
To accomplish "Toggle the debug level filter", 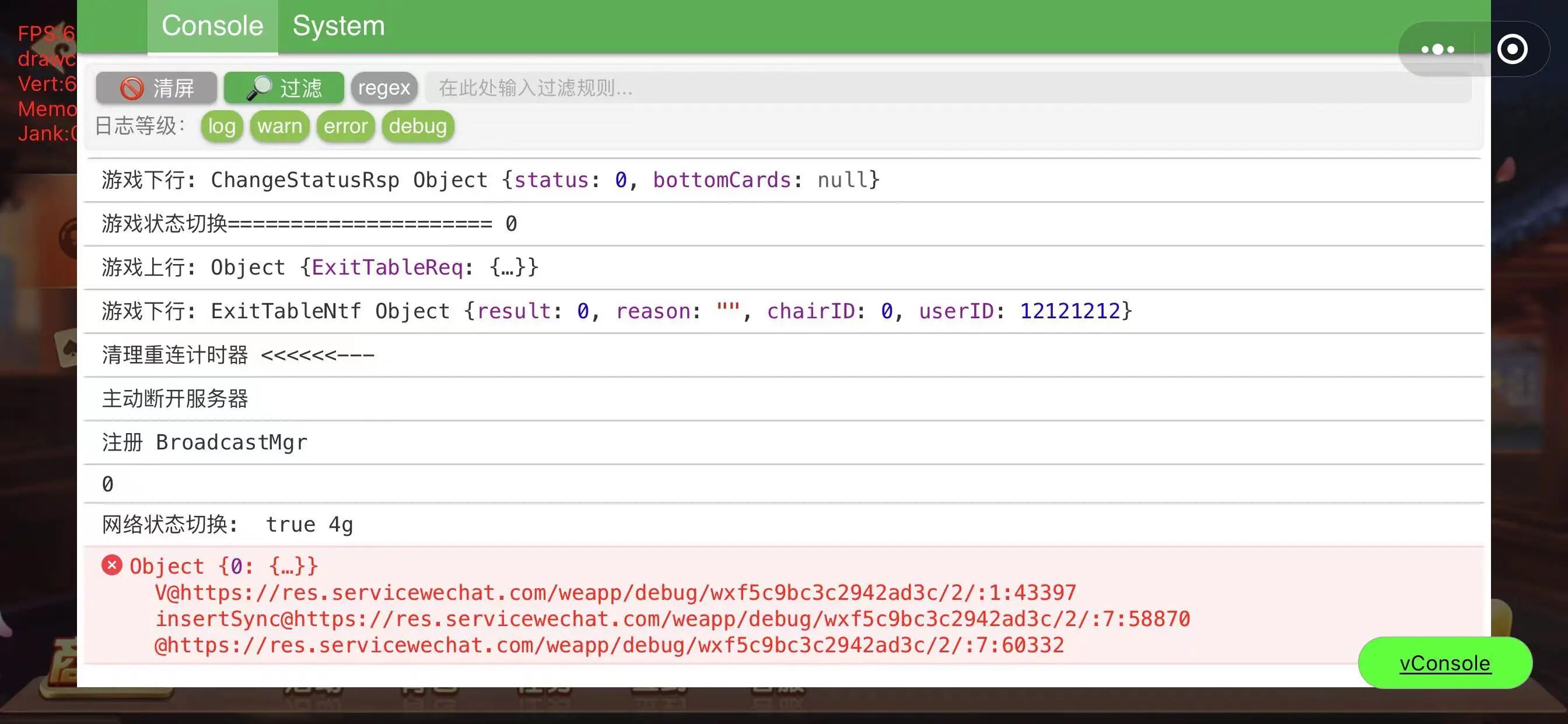I will 418,126.
